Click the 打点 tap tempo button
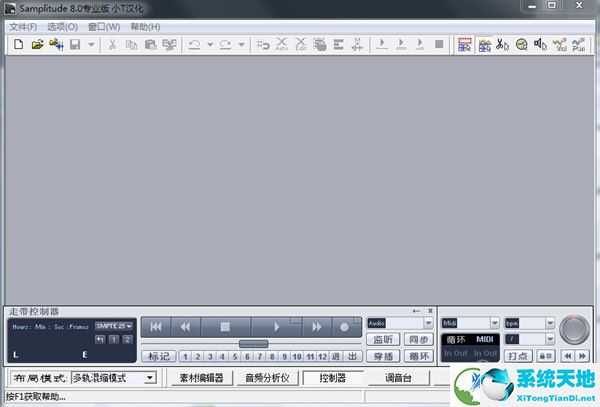The height and width of the screenshot is (407, 600). (x=518, y=357)
